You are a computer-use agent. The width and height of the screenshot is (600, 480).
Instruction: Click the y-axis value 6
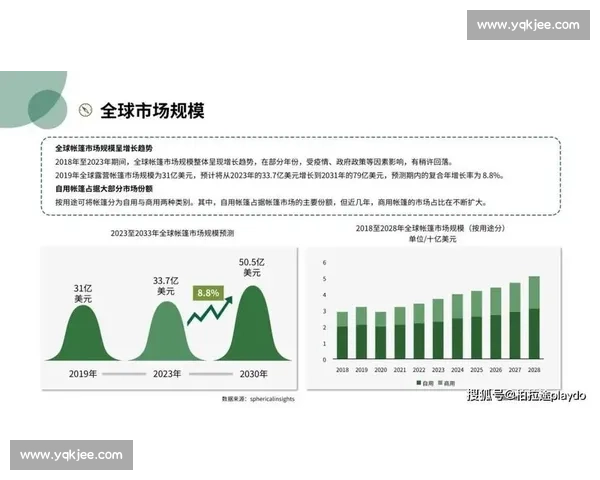coord(324,263)
